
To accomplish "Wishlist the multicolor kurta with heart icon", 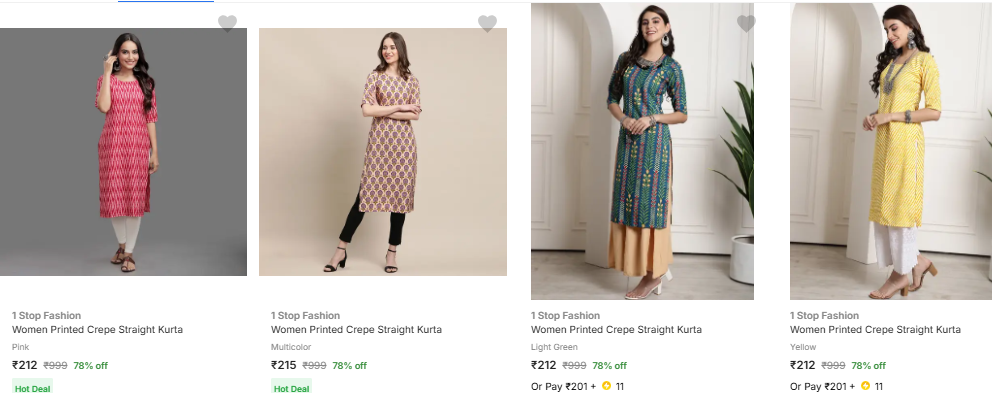I will pos(487,23).
